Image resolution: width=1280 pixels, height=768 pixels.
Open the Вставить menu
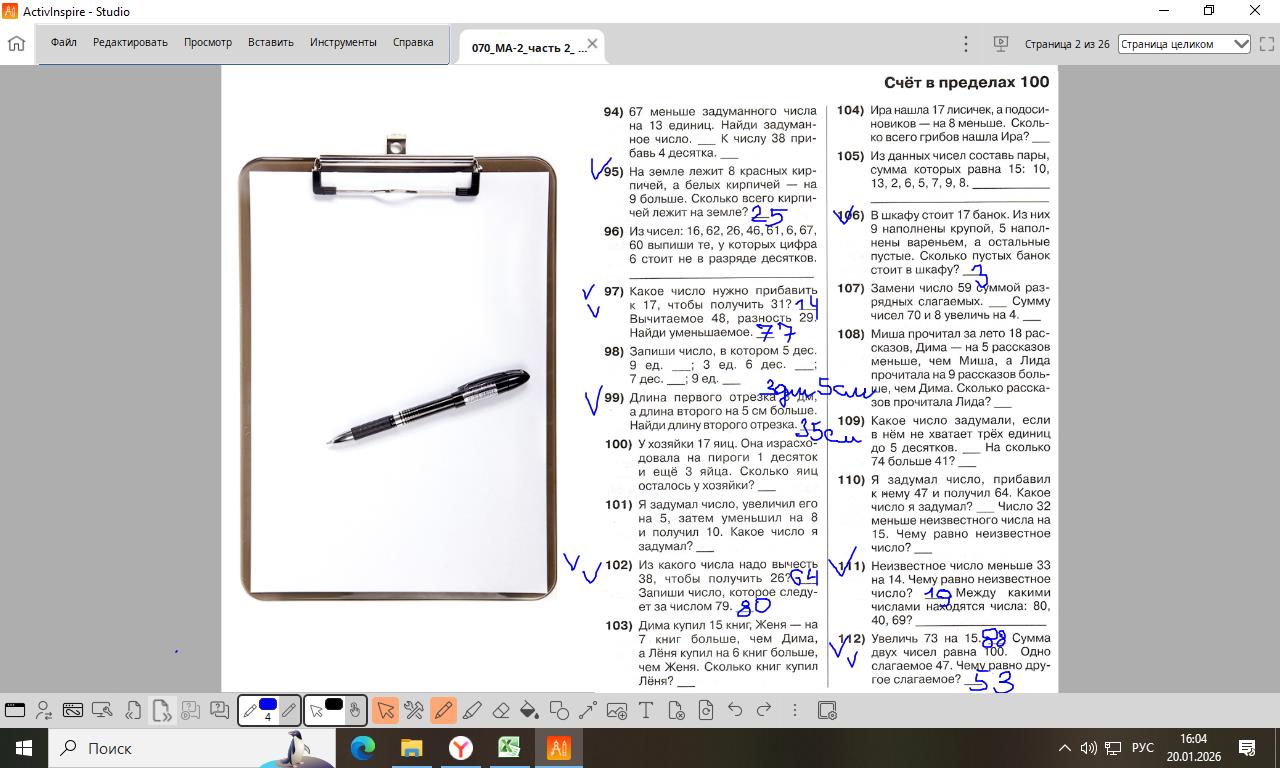271,43
